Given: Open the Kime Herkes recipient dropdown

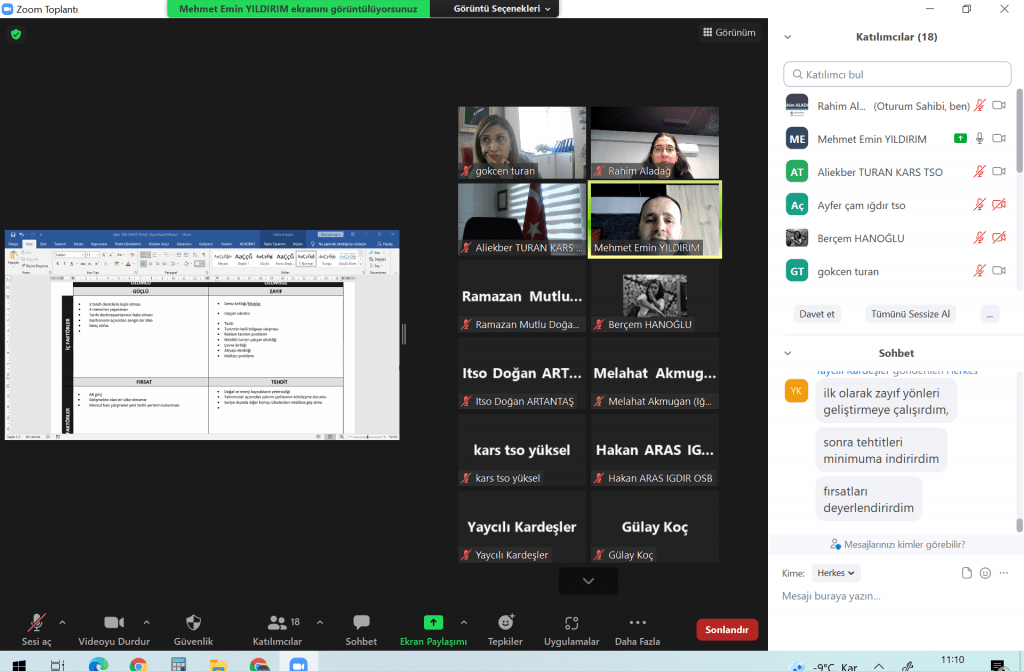Looking at the screenshot, I should point(836,573).
